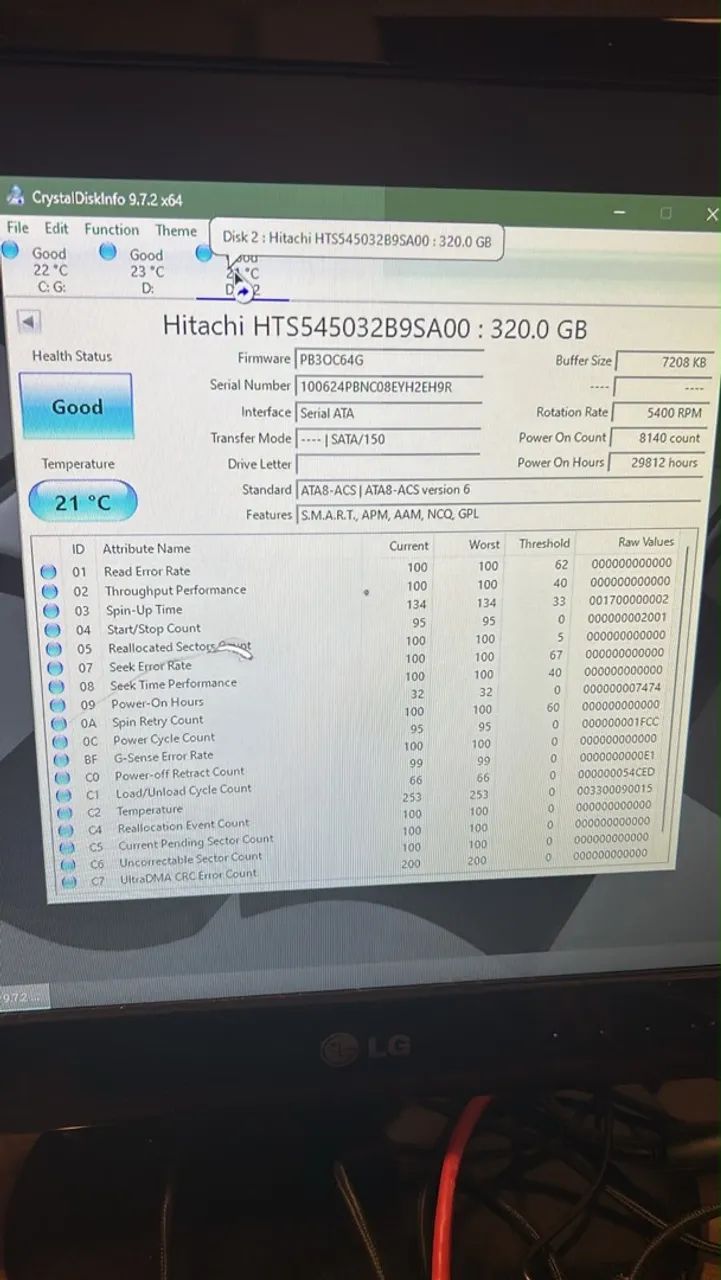Image resolution: width=721 pixels, height=1280 pixels.
Task: Select the Spin-Up Time attribute name
Action: [x=144, y=610]
